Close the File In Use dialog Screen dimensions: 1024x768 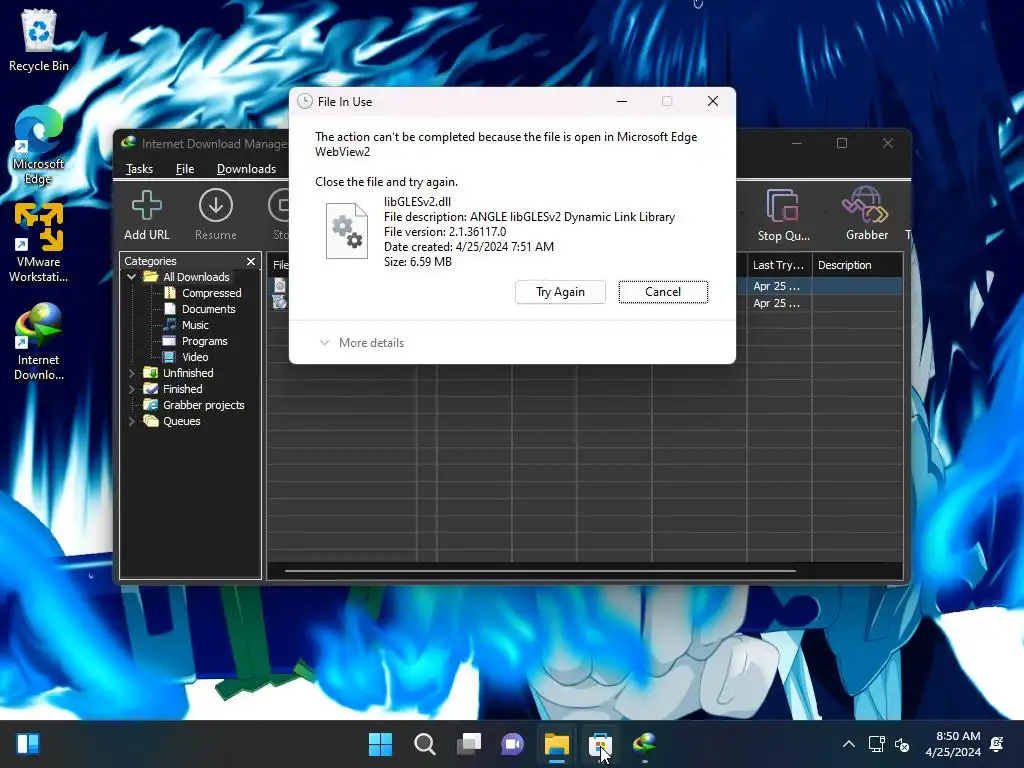coord(712,101)
